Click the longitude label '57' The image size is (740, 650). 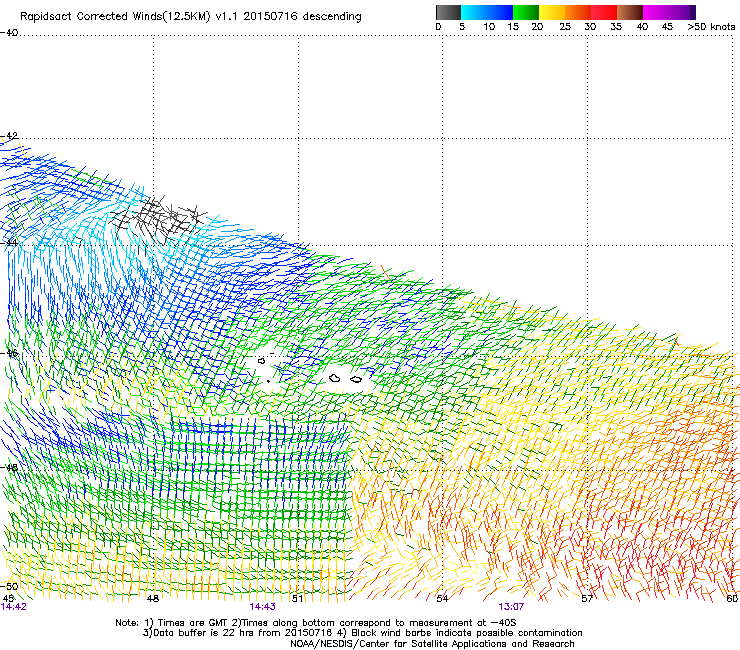pos(587,599)
